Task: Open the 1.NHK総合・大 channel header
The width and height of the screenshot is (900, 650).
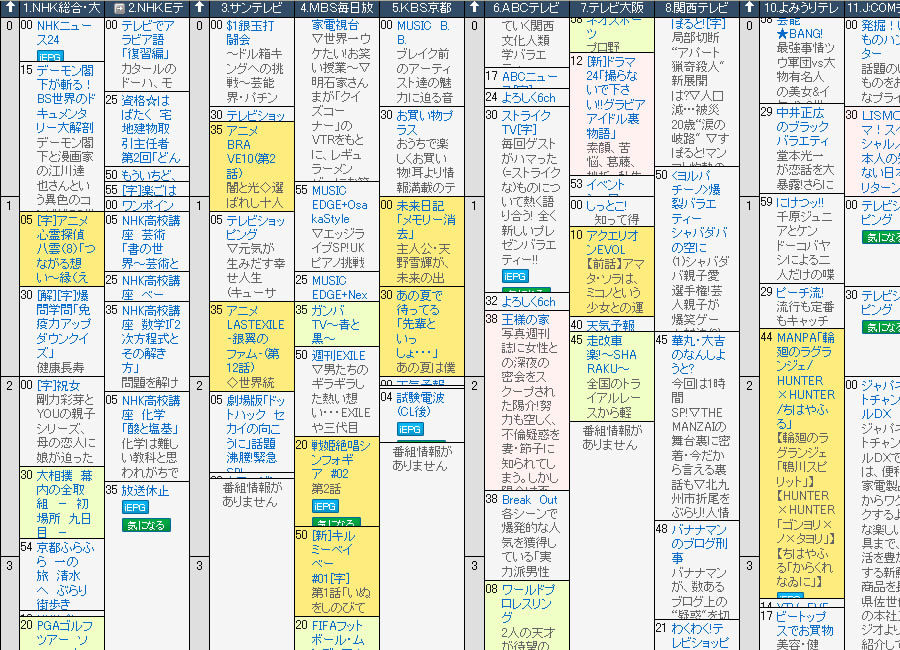Action: pyautogui.click(x=61, y=8)
